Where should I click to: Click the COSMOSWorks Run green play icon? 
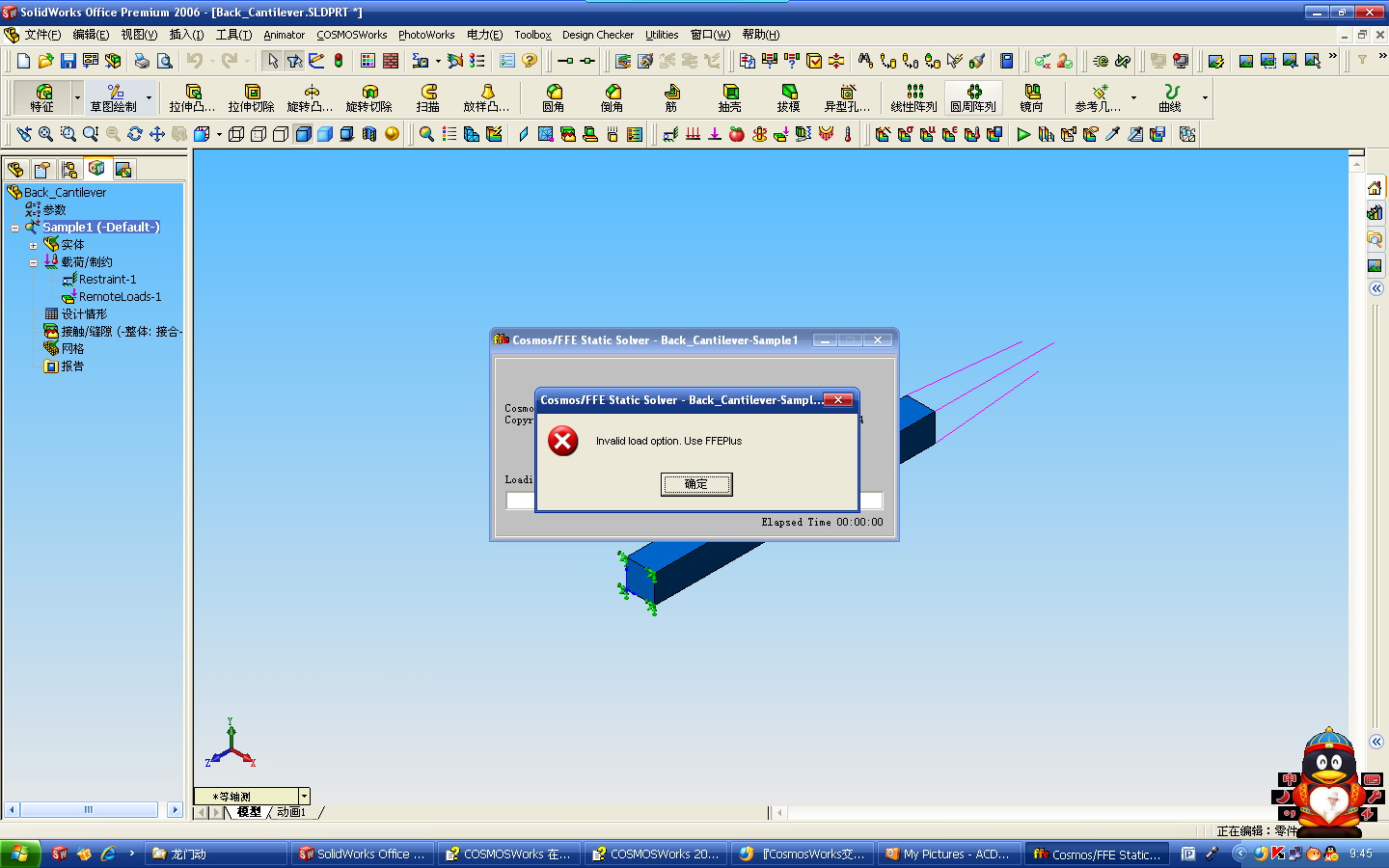point(1023,134)
